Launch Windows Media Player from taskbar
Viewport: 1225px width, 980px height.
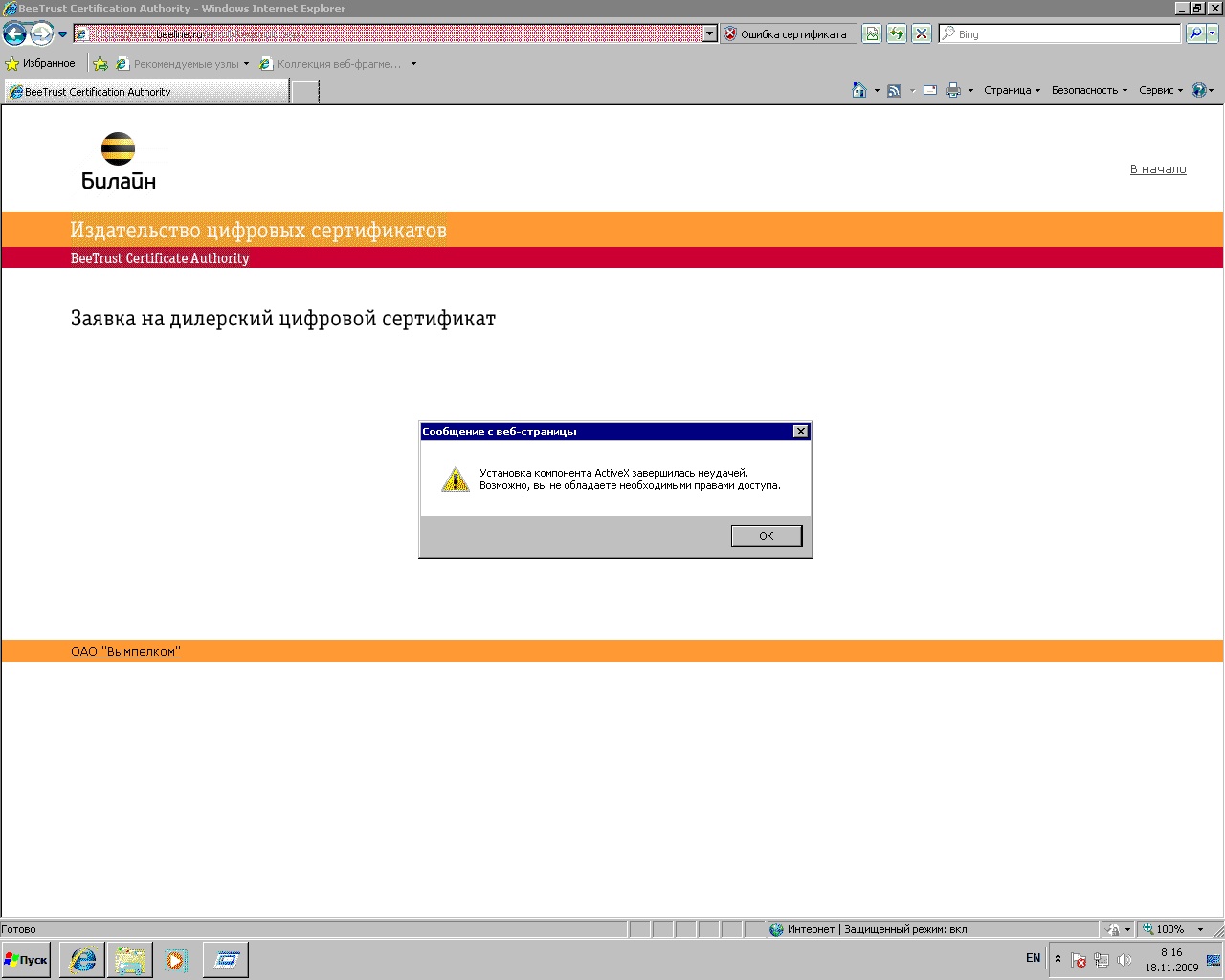tap(177, 960)
